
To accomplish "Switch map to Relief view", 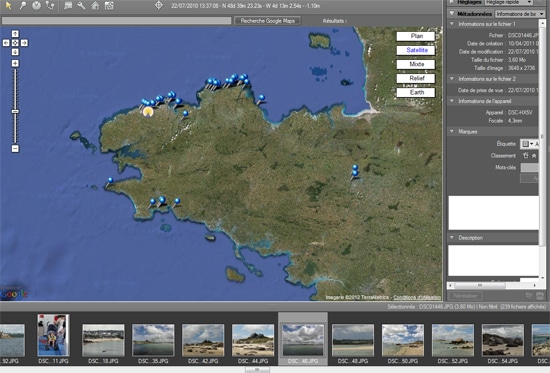I will (416, 78).
